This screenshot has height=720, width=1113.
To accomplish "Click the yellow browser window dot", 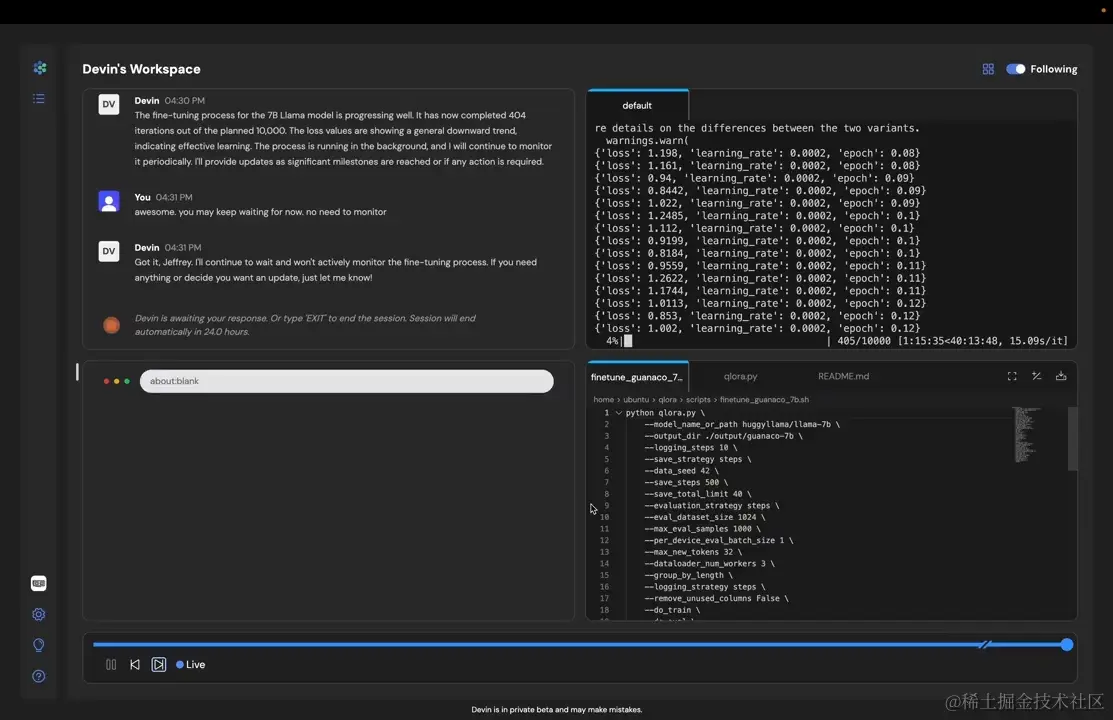I will click(116, 381).
